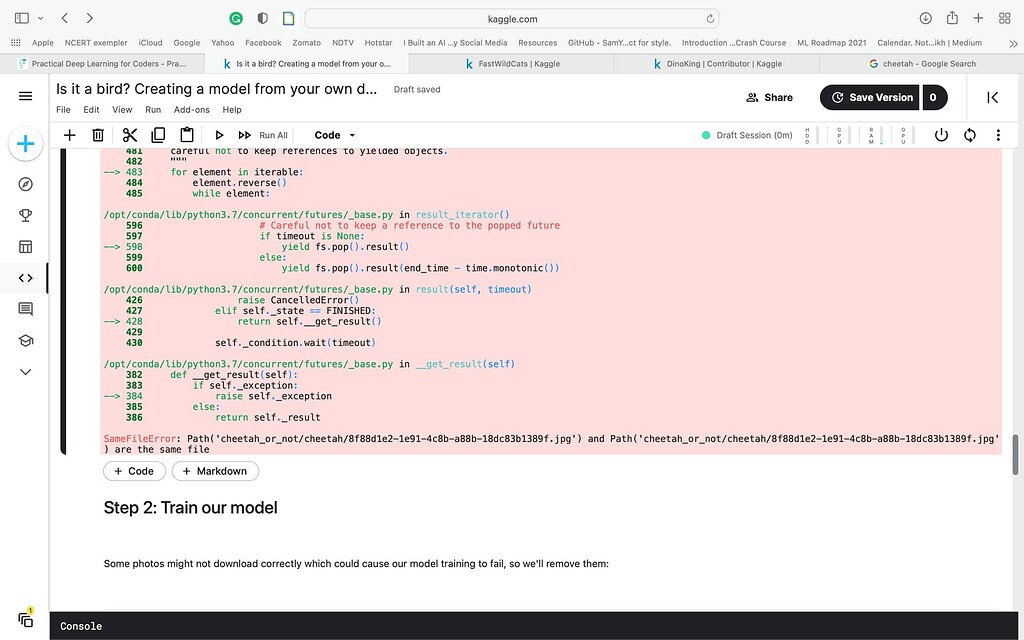This screenshot has width=1024, height=640.
Task: Open the Code cell type dropdown
Action: point(331,134)
